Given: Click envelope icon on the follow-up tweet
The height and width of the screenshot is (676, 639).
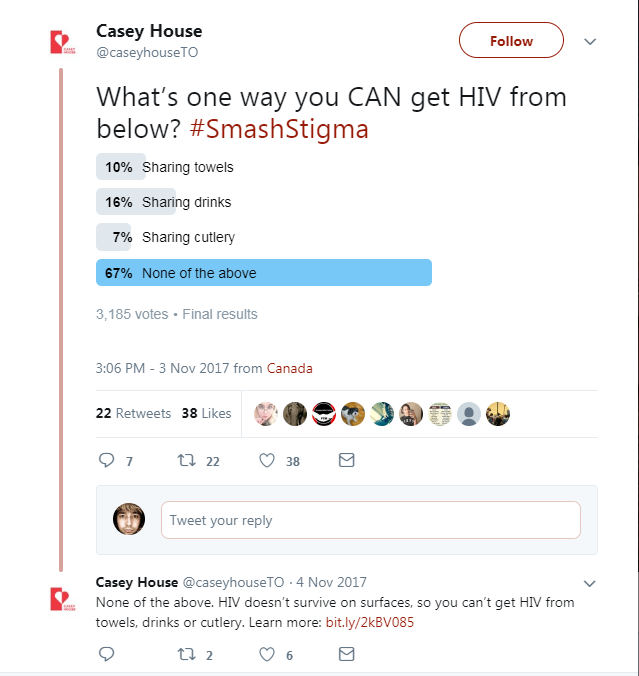Looking at the screenshot, I should [x=347, y=654].
